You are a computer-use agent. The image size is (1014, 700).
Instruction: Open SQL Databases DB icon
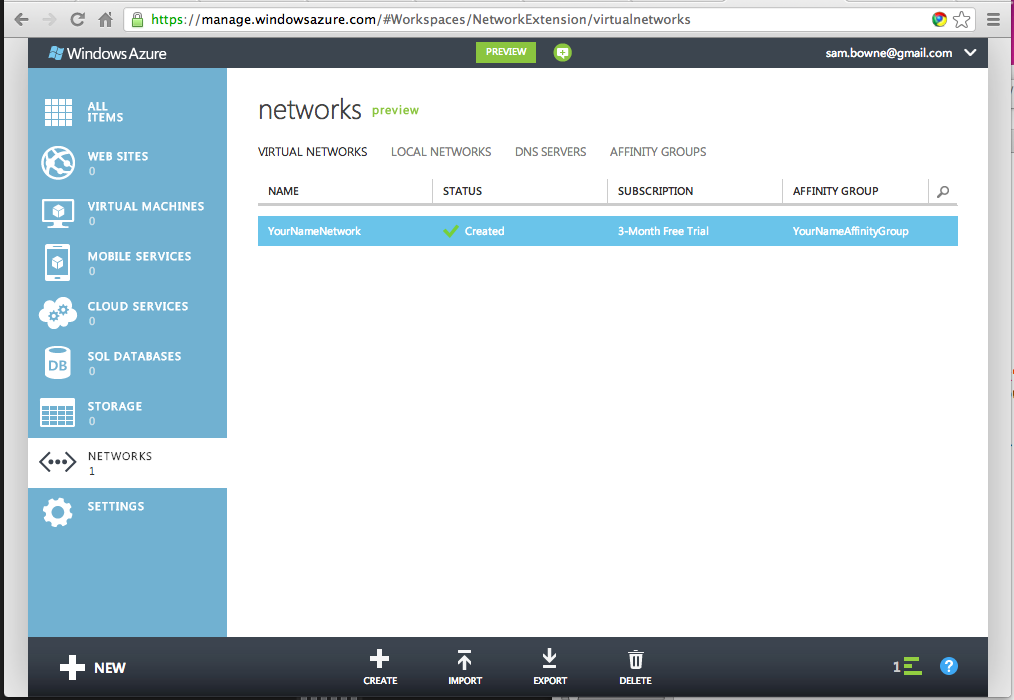[x=58, y=363]
